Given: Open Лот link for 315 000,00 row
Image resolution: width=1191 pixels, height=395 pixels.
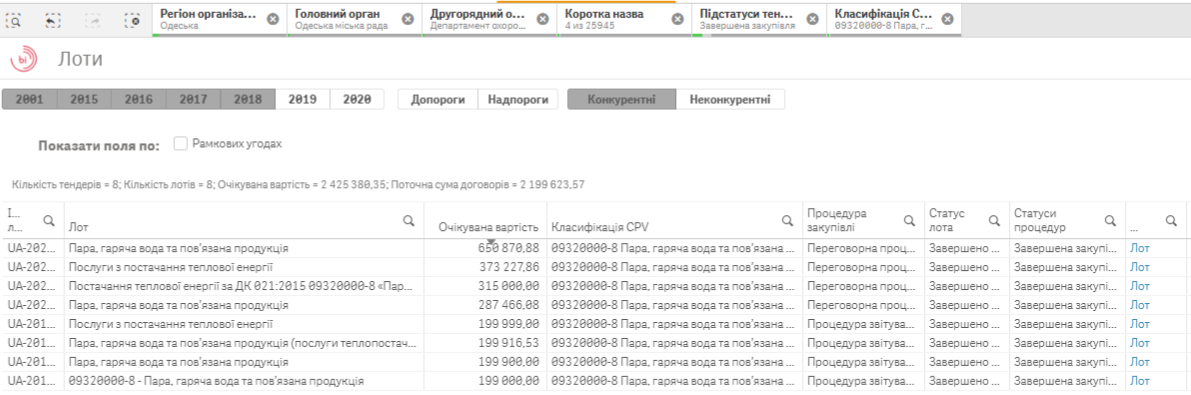Looking at the screenshot, I should click(x=1140, y=286).
